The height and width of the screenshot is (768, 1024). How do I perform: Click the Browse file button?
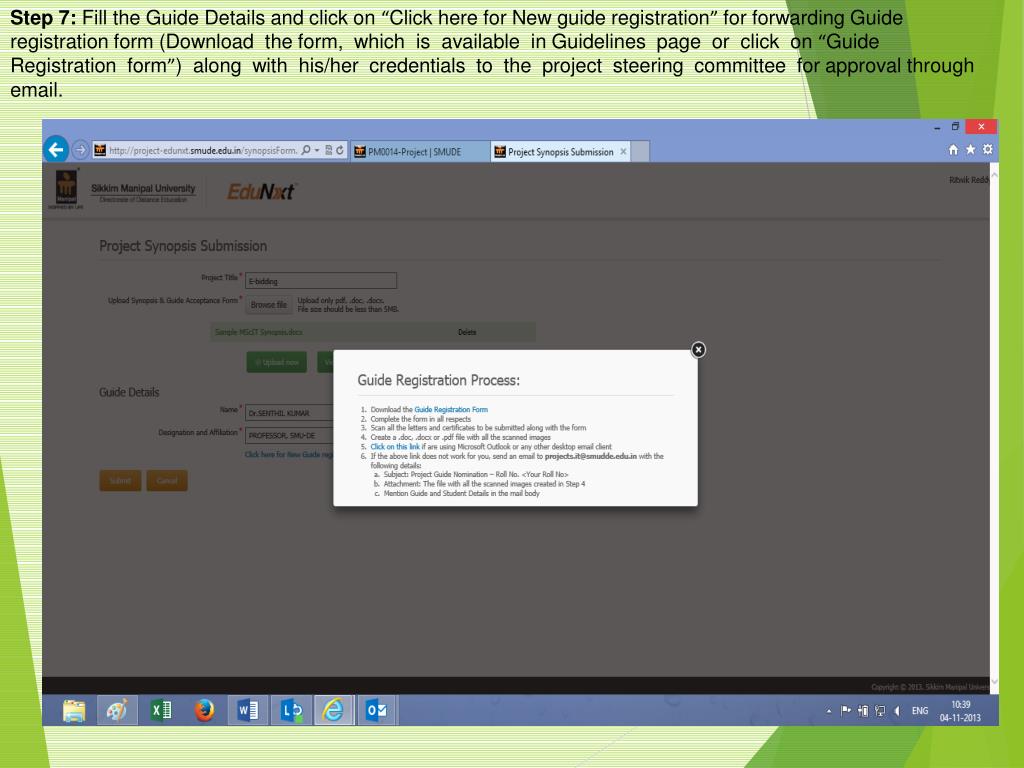point(268,304)
